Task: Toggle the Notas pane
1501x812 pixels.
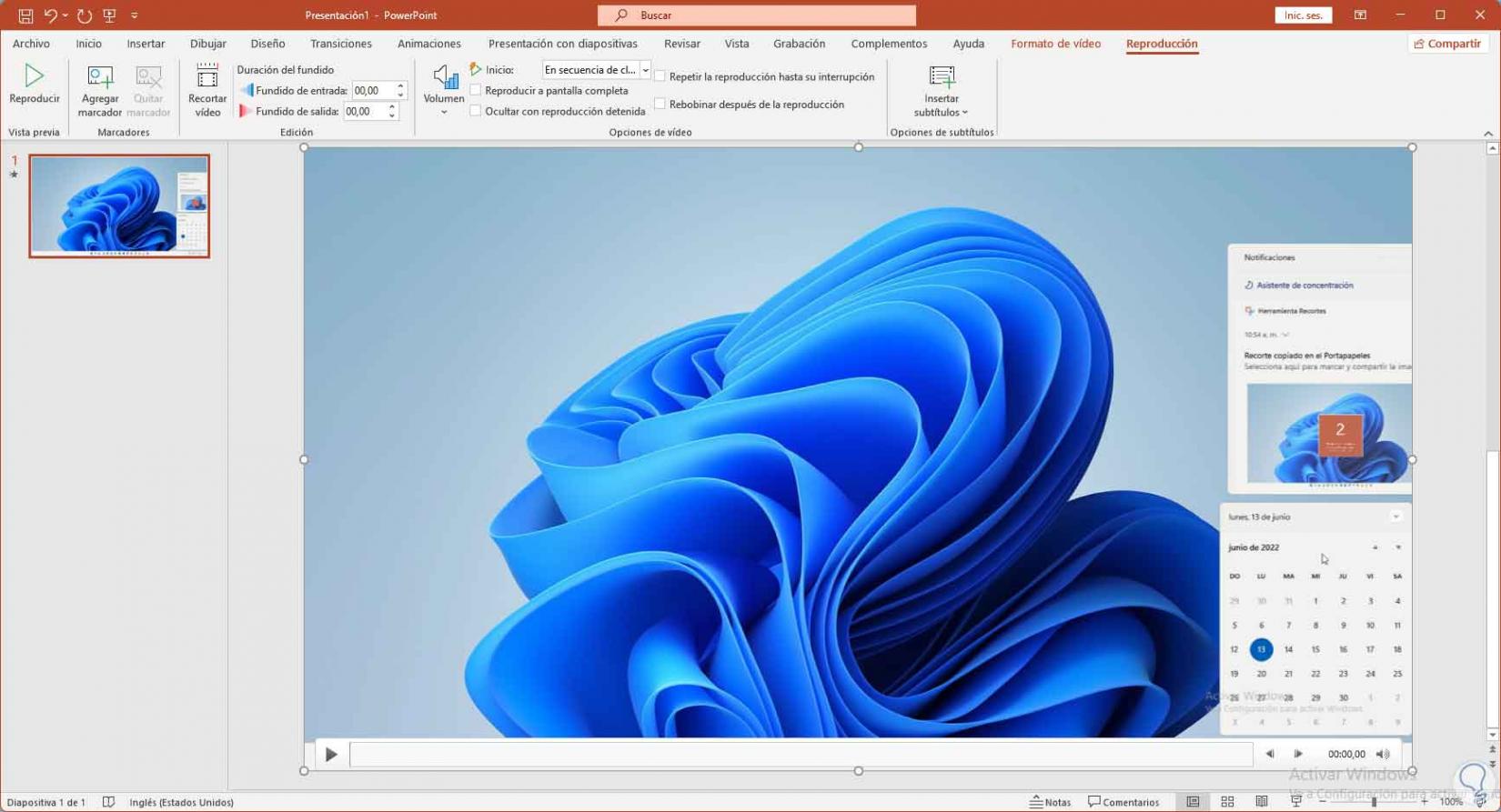Action: click(x=1050, y=802)
